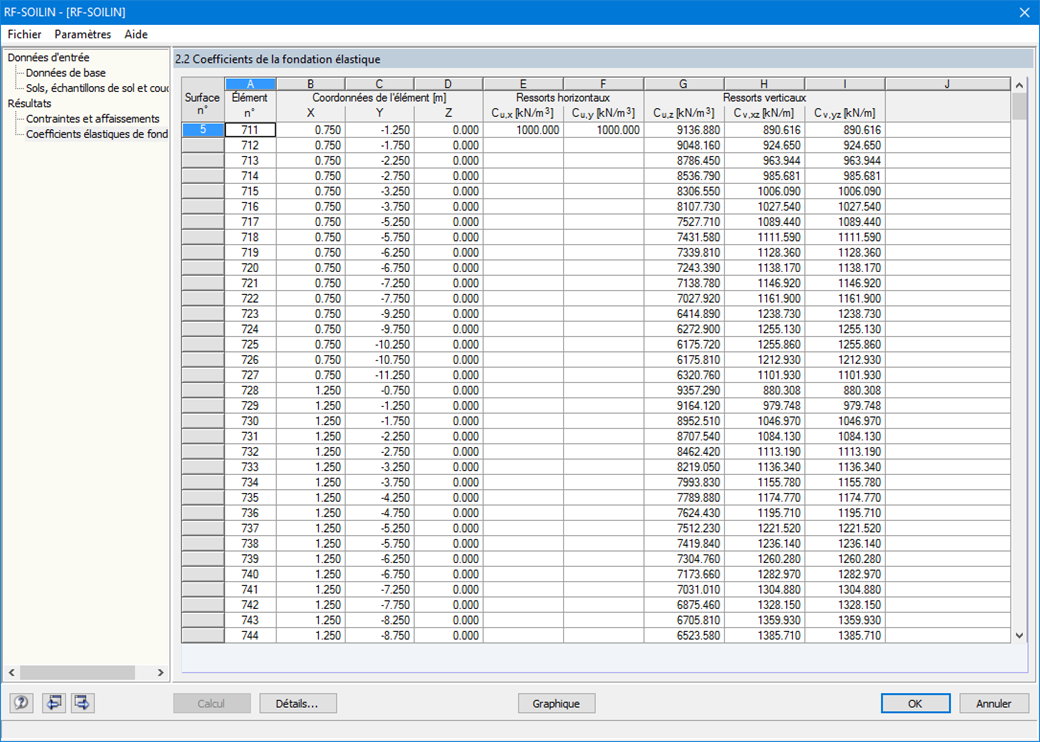The height and width of the screenshot is (742, 1040).
Task: Click the grayed-out Calcul button
Action: [211, 703]
